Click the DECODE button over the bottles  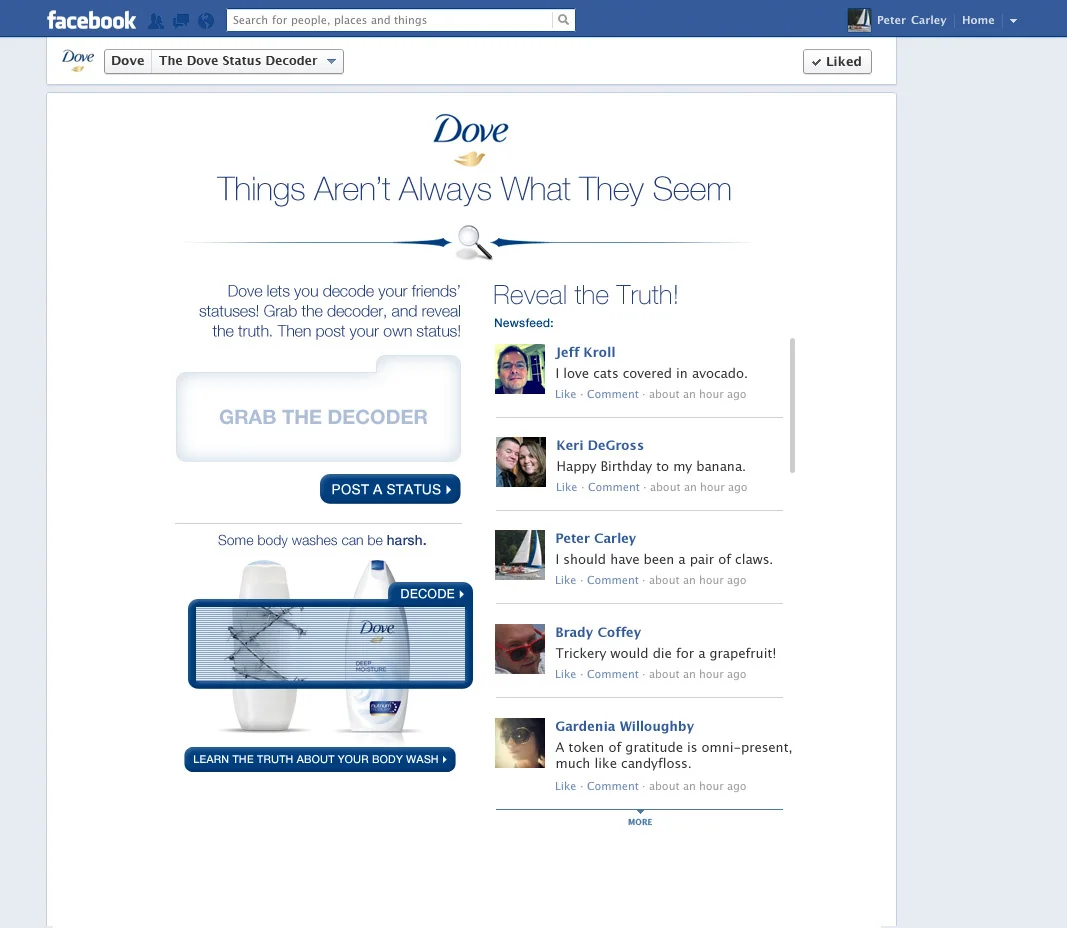pyautogui.click(x=431, y=593)
